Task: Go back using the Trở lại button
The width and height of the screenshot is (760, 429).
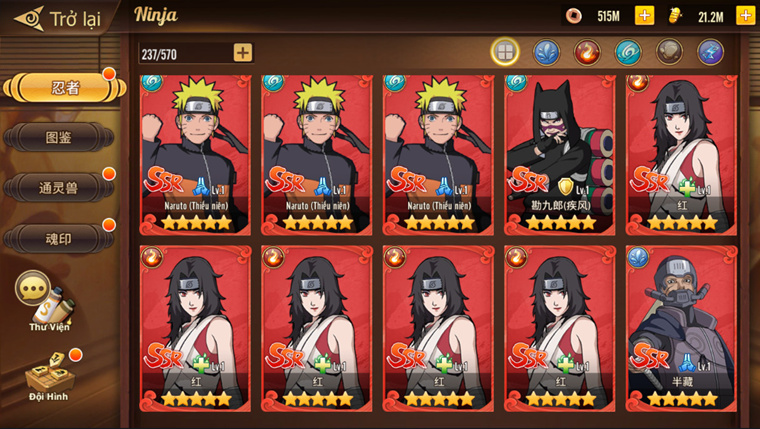Action: (x=57, y=19)
